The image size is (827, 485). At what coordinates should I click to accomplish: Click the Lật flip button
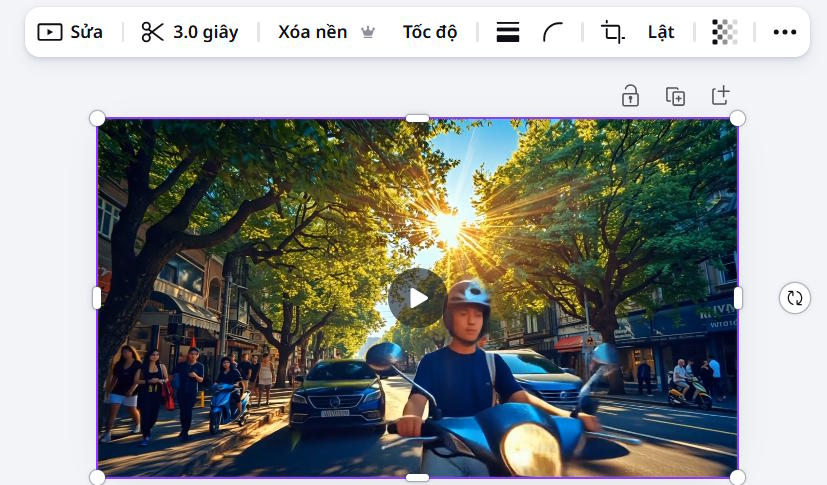click(x=661, y=32)
